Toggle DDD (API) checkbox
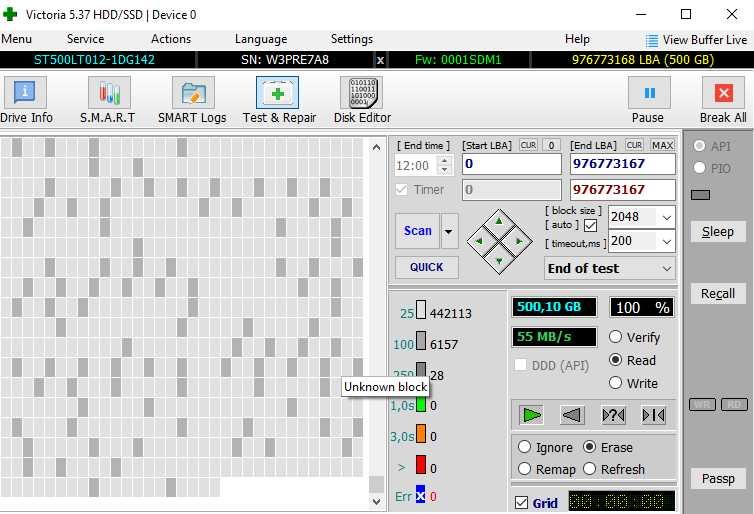 pyautogui.click(x=521, y=364)
